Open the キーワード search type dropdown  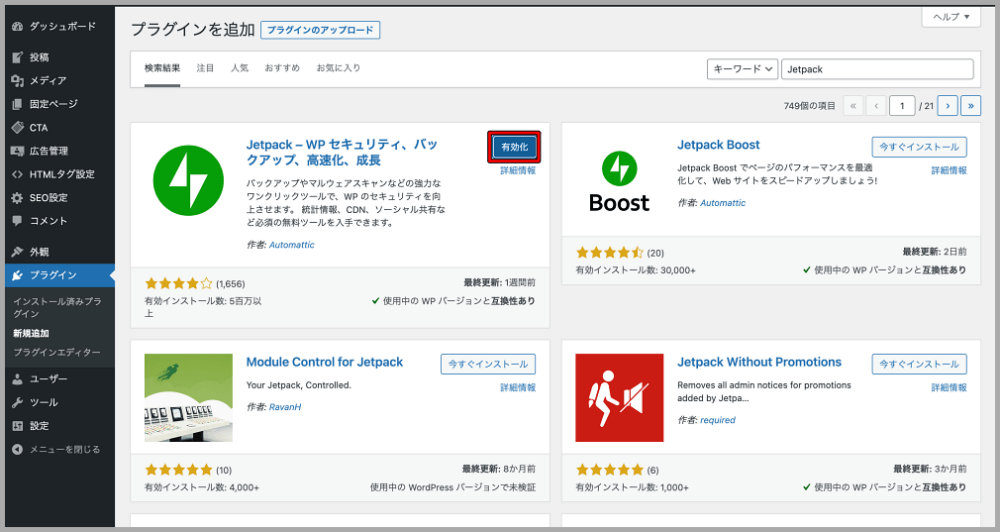coord(742,69)
